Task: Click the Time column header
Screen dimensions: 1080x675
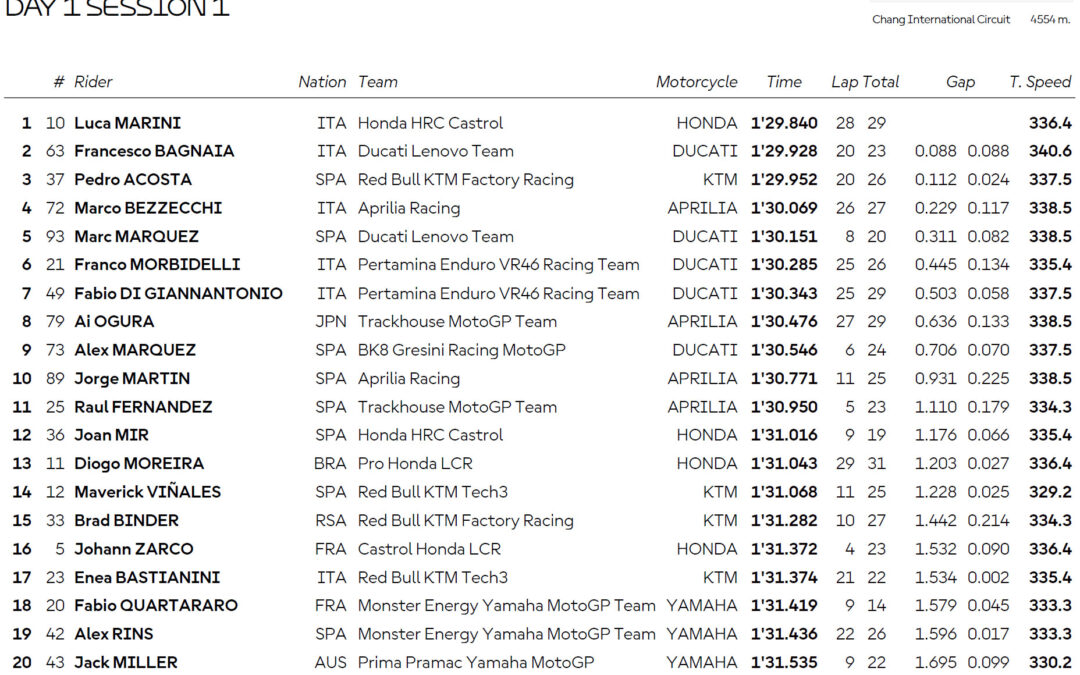Action: point(784,82)
